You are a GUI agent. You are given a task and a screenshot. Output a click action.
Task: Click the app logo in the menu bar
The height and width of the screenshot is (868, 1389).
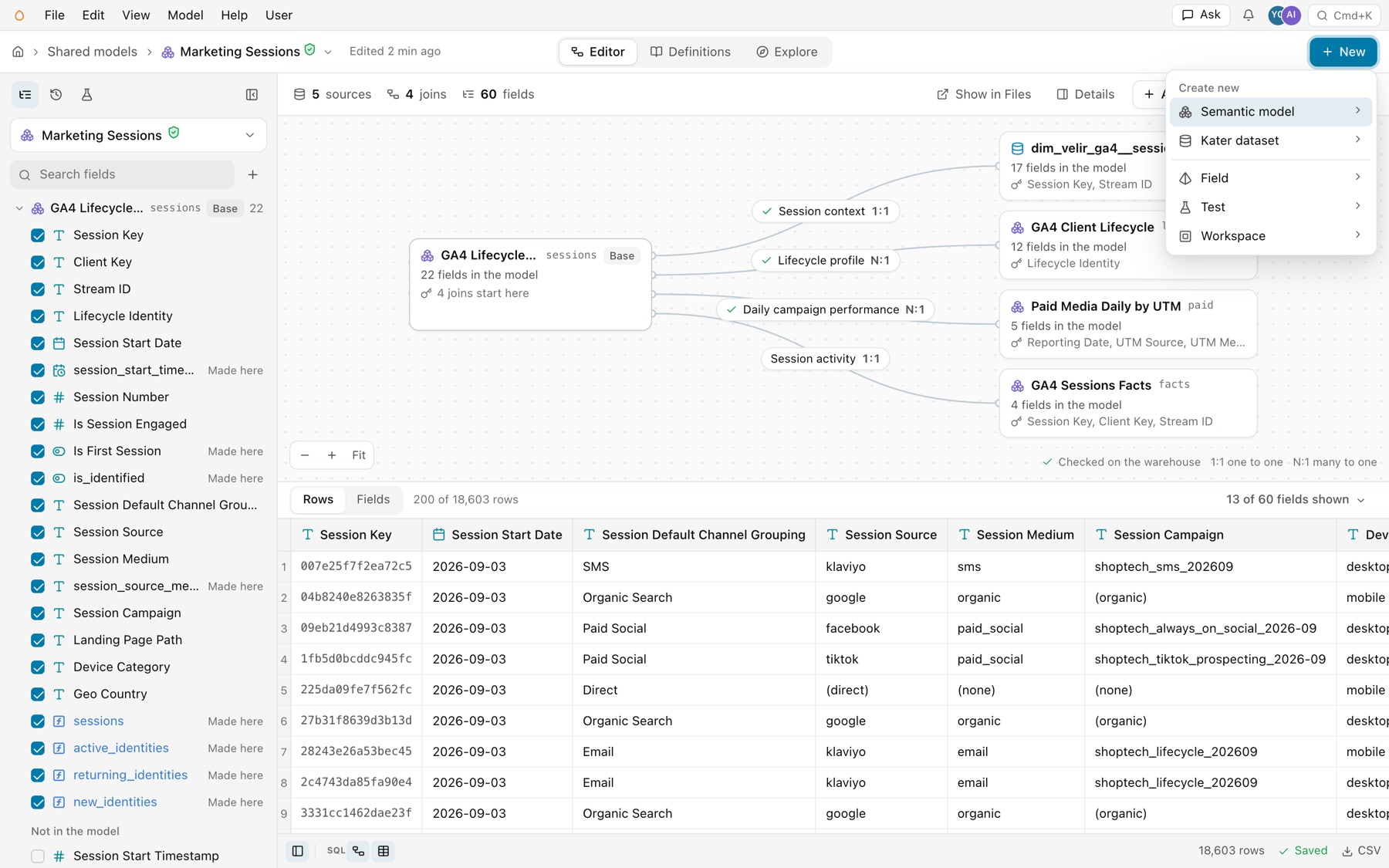point(19,15)
